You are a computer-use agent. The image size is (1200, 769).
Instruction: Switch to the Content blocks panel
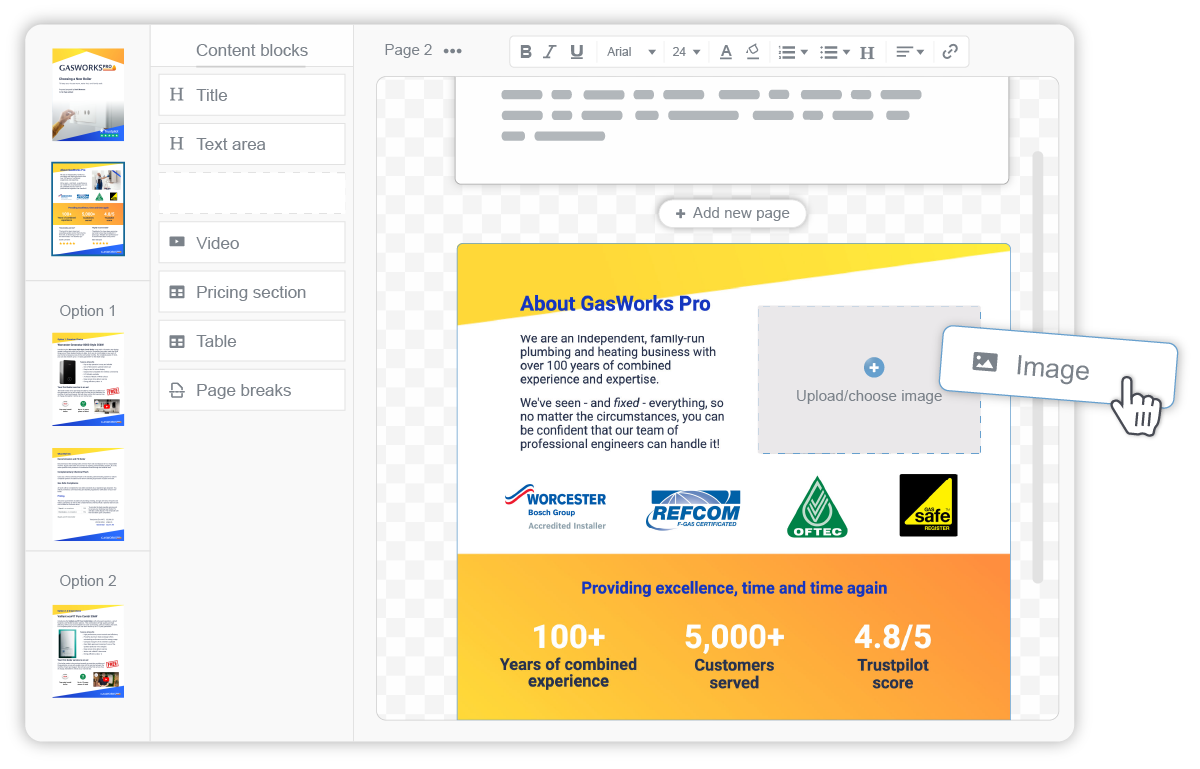(x=251, y=50)
